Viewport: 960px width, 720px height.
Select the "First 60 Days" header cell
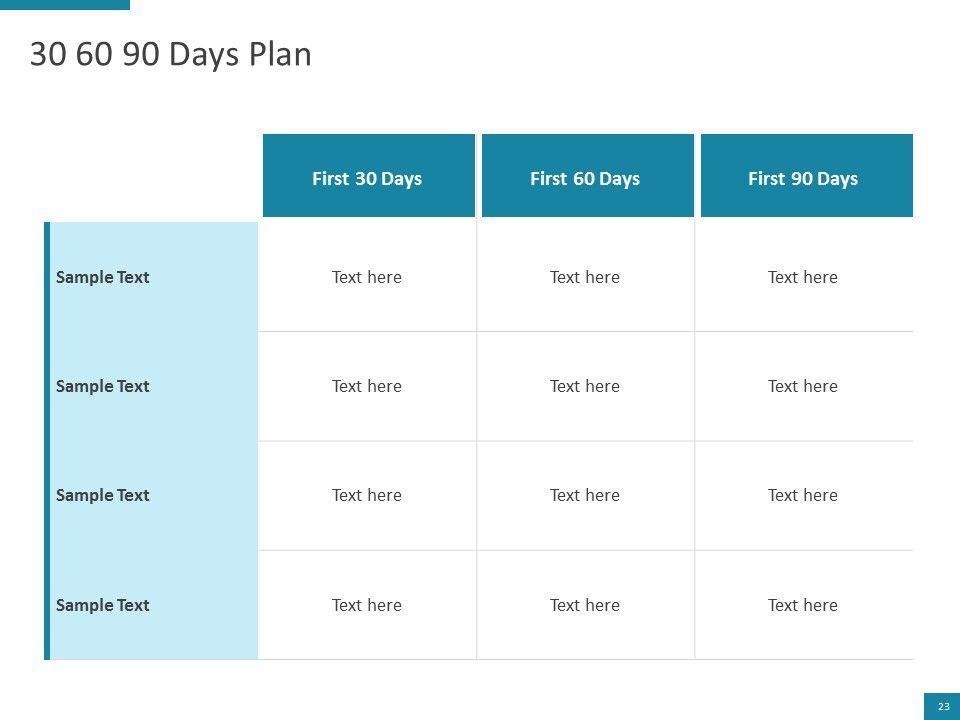tap(585, 179)
